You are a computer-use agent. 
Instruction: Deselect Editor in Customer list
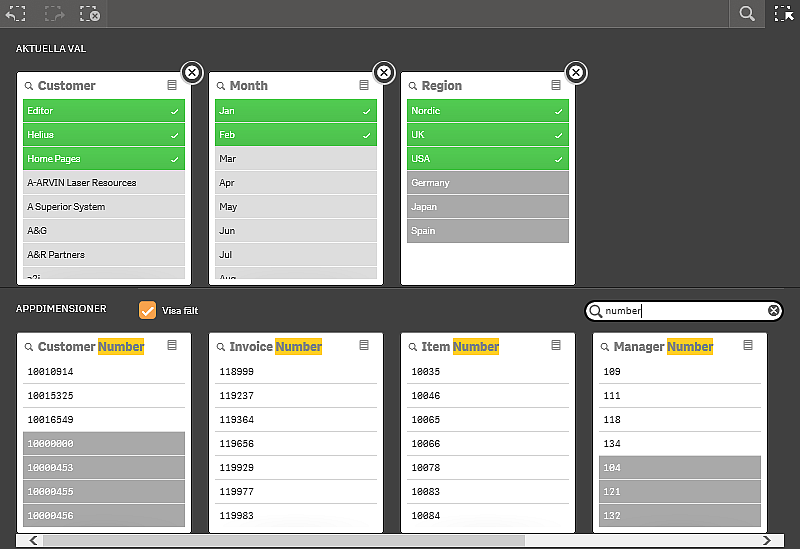coord(104,111)
